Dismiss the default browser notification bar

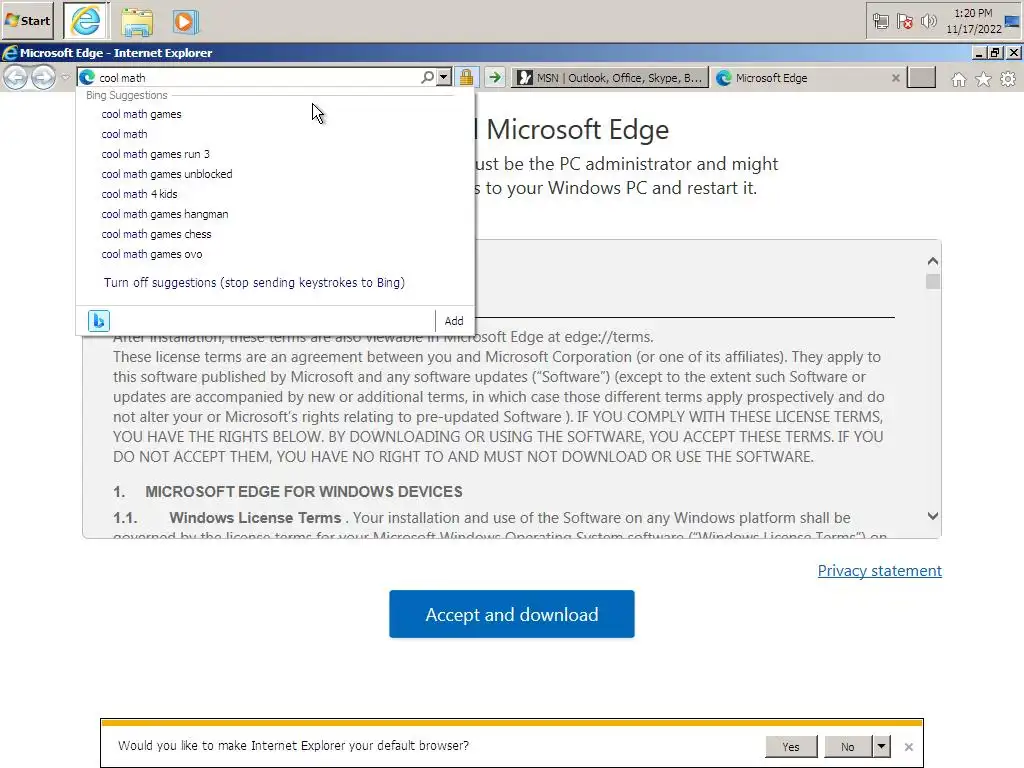coord(908,746)
